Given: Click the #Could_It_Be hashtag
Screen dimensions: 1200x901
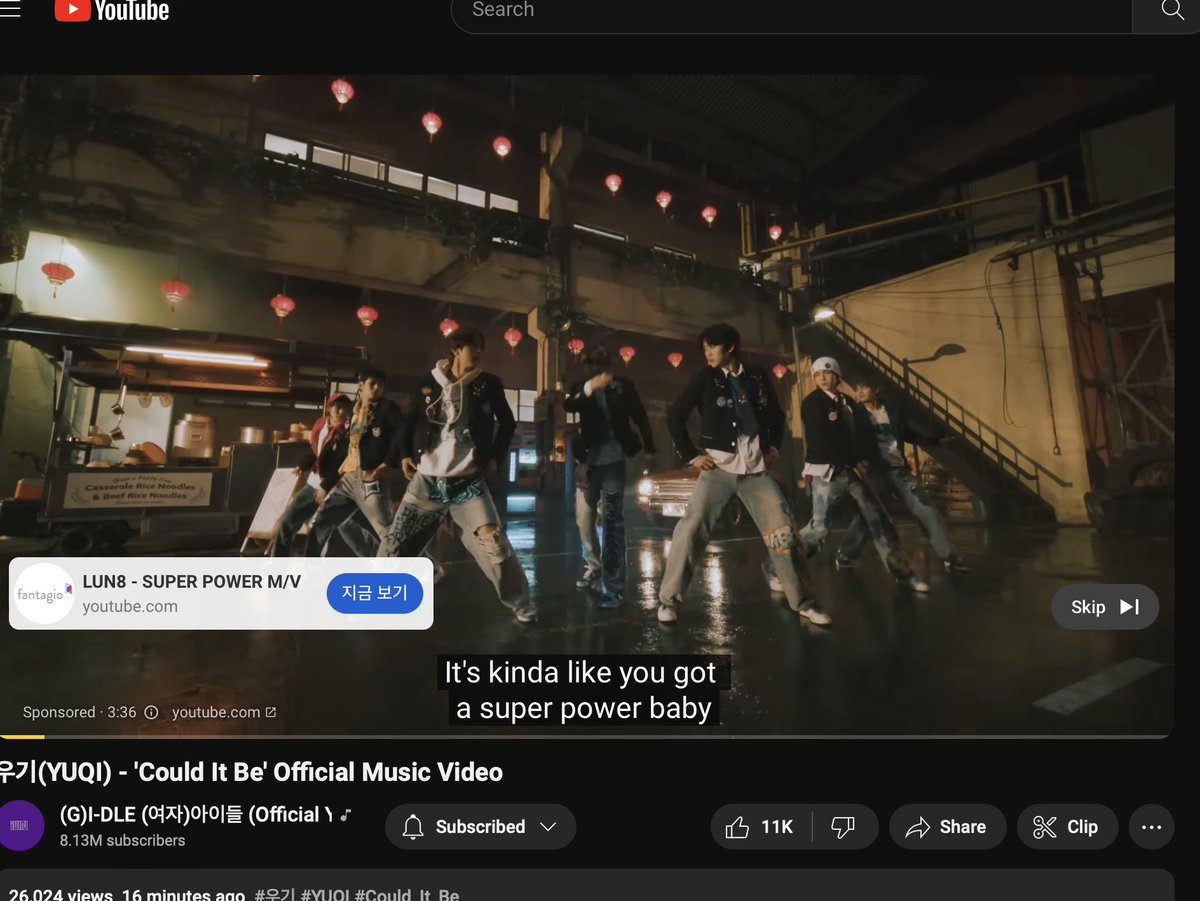Looking at the screenshot, I should (407, 894).
